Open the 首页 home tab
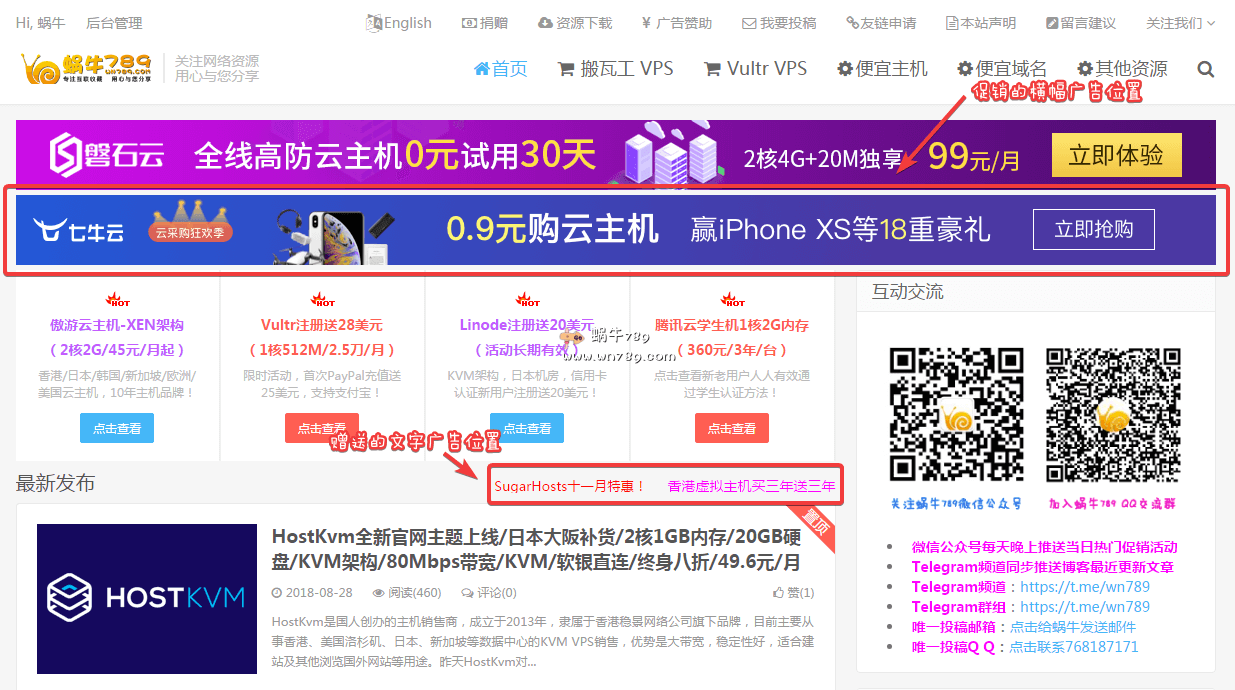This screenshot has height=690, width=1235. tap(501, 69)
